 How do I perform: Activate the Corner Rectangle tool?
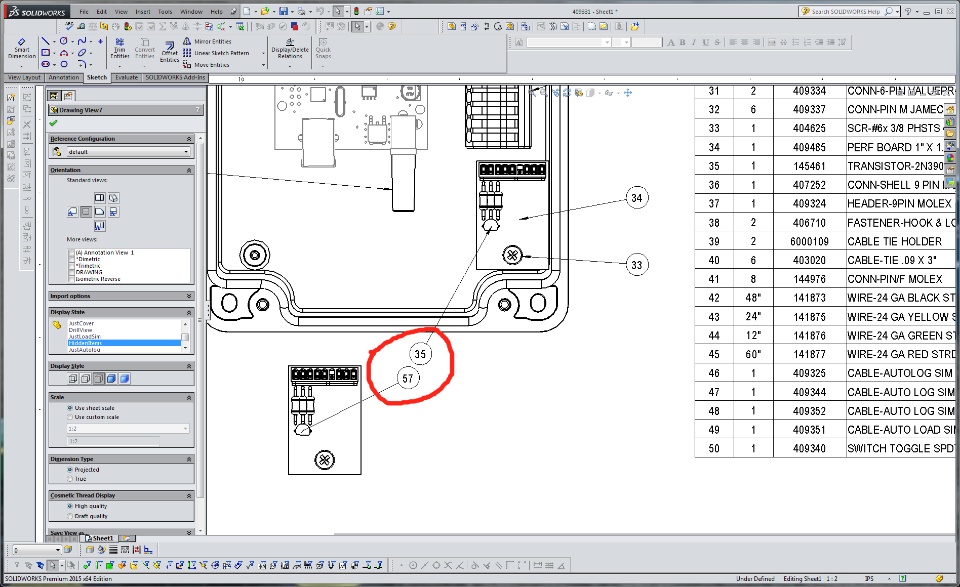45,53
